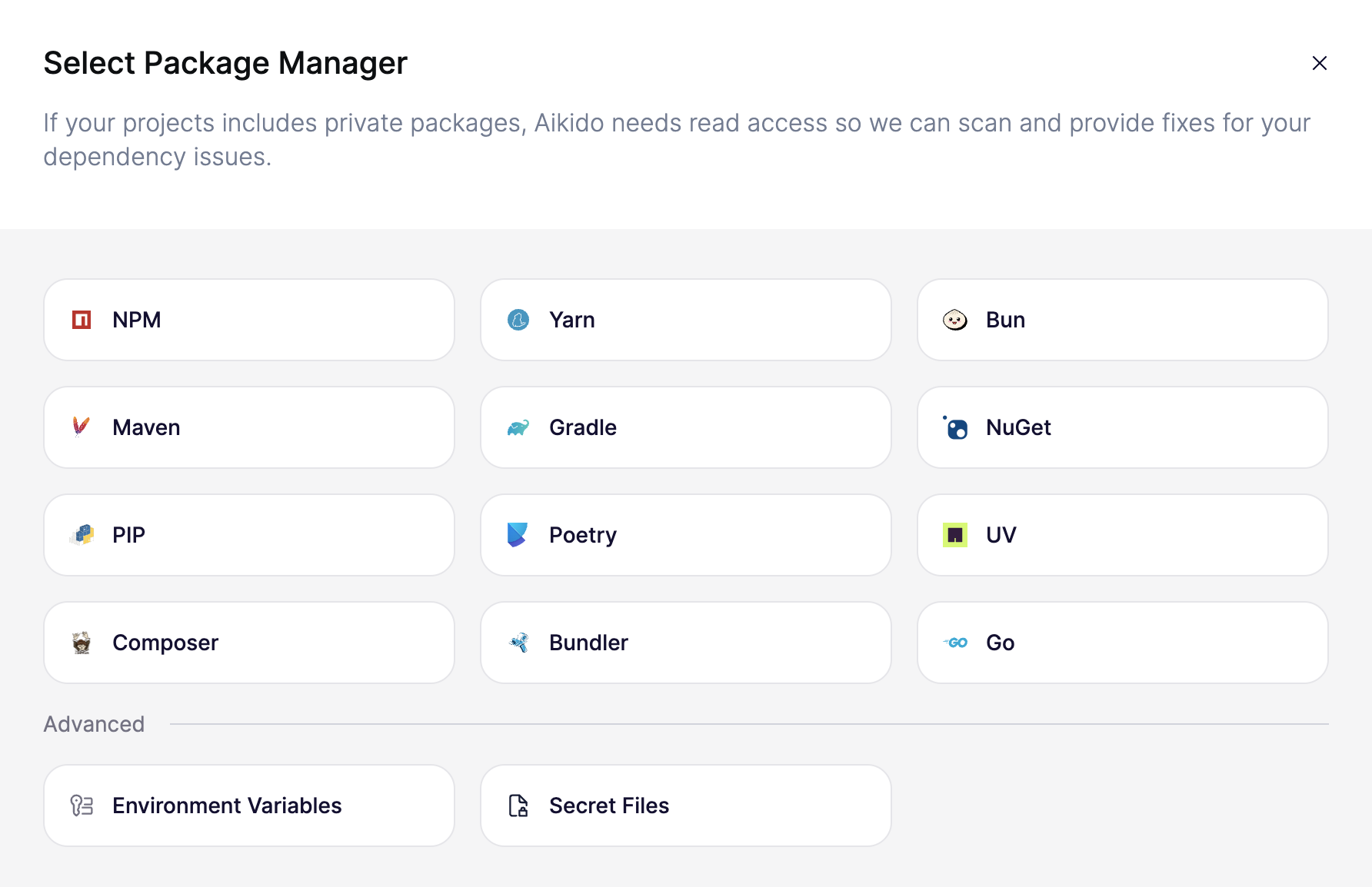Screen dimensions: 1372x887
Task: Click the Bundler logo icon
Action: [x=518, y=643]
